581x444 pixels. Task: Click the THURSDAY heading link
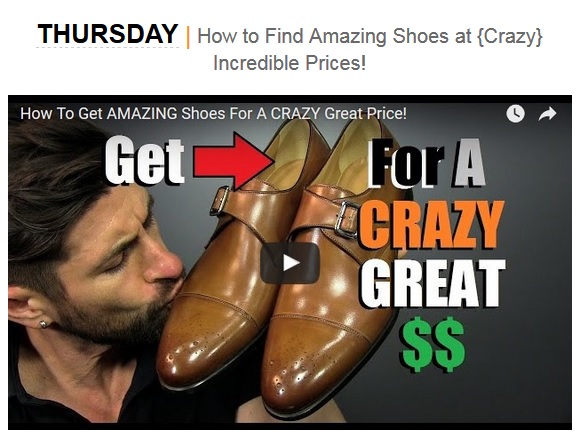coord(107,34)
